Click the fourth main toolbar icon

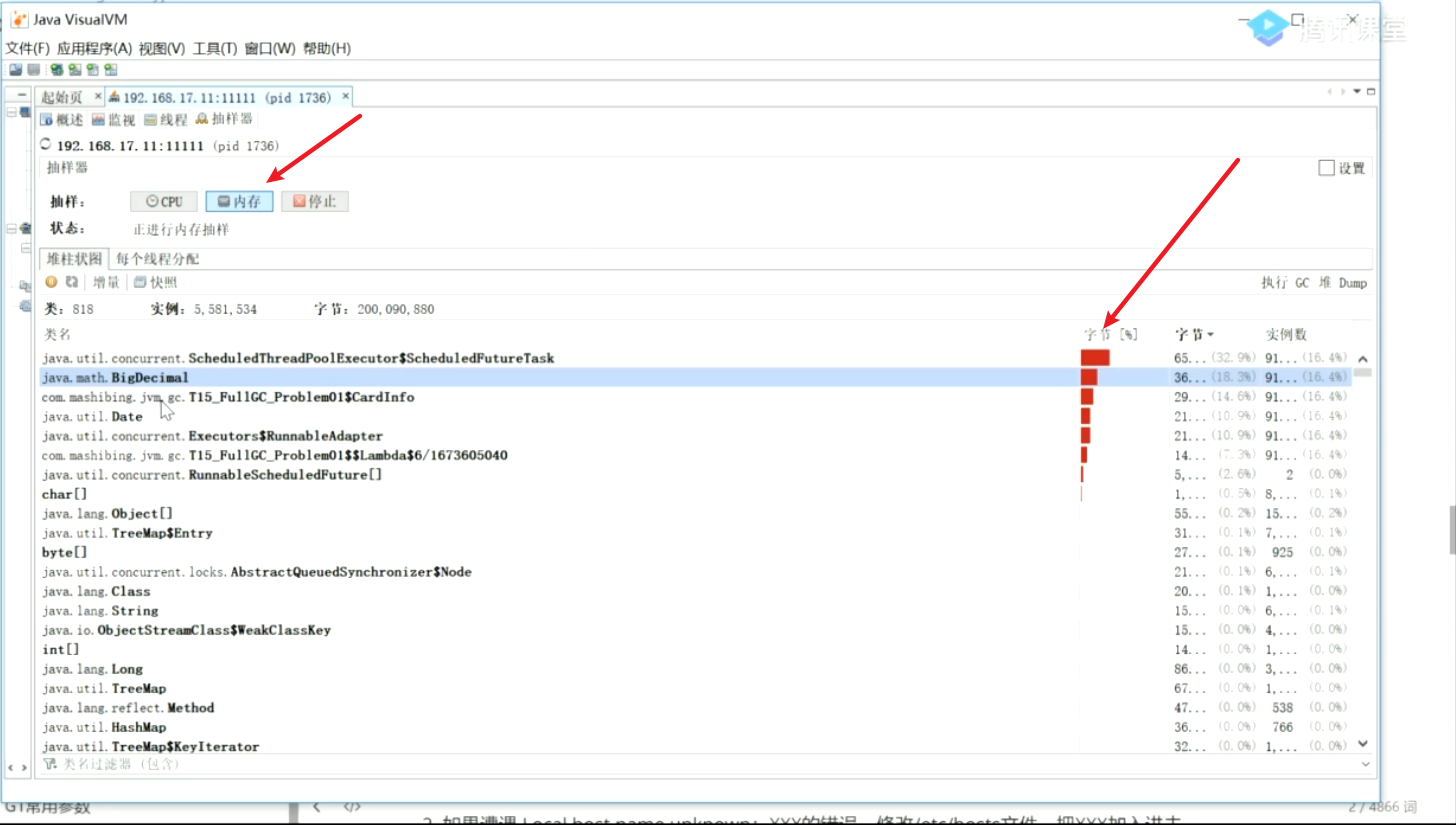pos(74,69)
